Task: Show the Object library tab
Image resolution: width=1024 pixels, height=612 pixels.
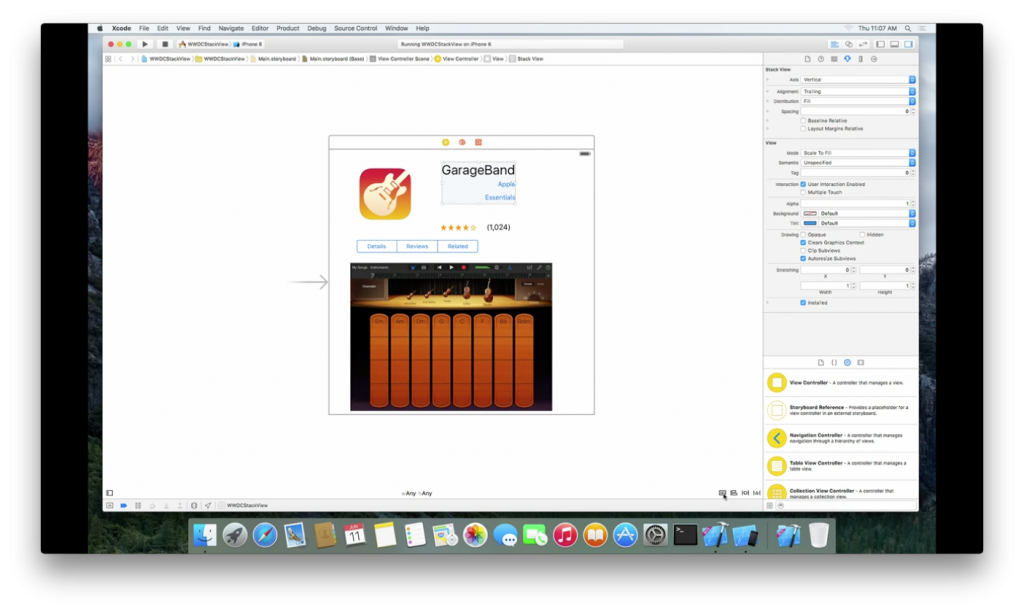Action: (x=847, y=362)
